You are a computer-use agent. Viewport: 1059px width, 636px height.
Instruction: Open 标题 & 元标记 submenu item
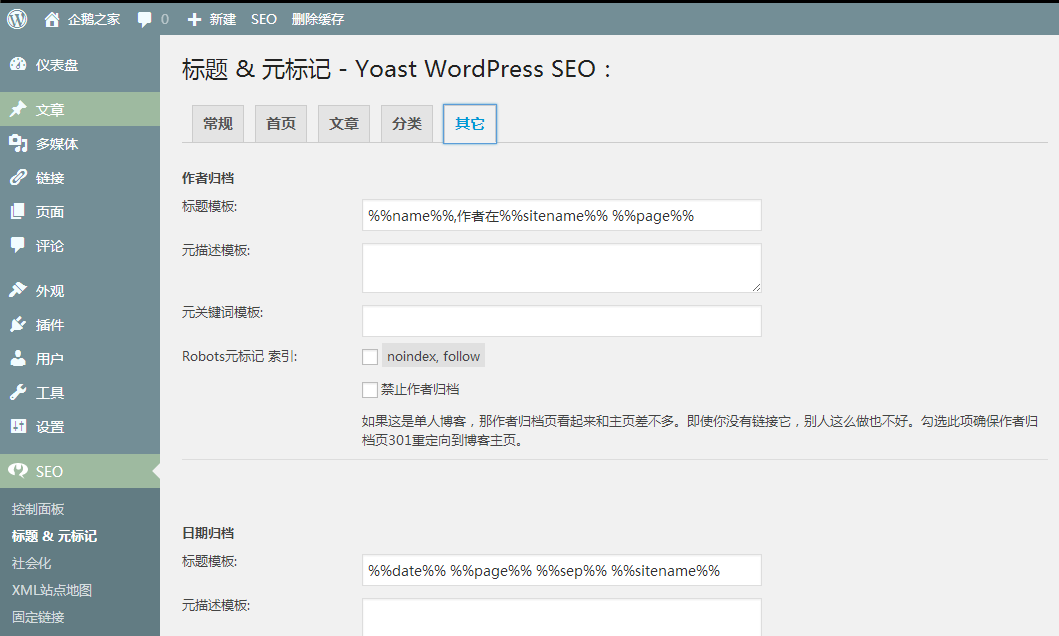(54, 536)
